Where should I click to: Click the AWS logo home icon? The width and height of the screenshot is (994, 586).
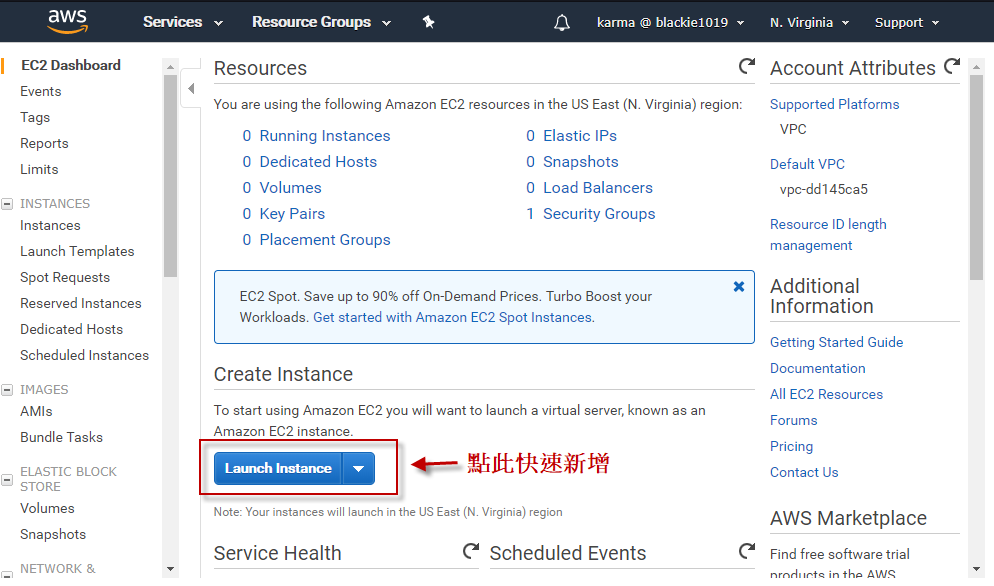pos(67,21)
